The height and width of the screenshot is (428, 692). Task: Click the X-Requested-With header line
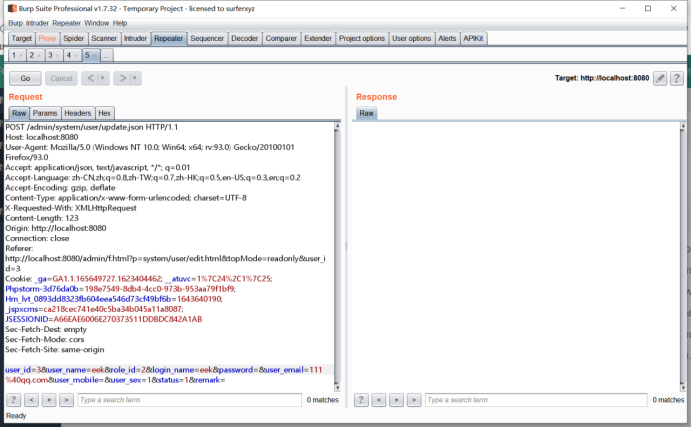tap(71, 208)
